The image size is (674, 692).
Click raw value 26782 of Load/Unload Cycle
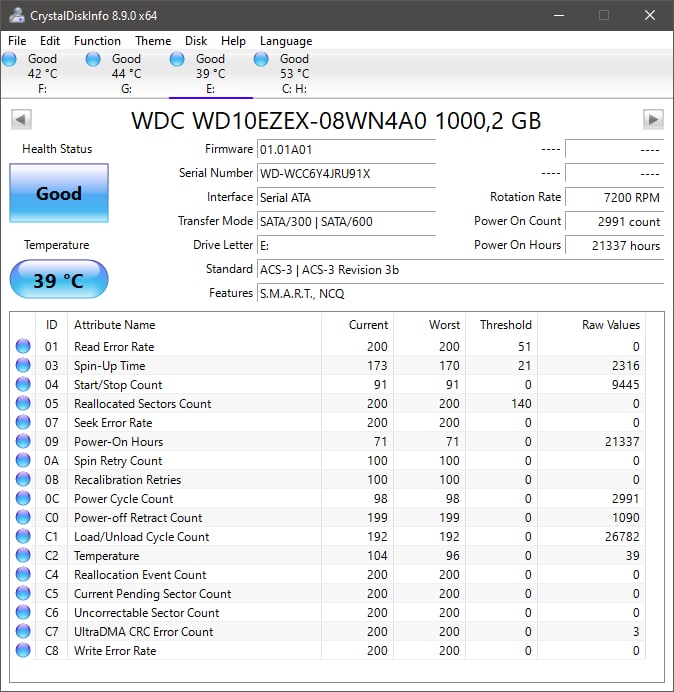coord(621,537)
